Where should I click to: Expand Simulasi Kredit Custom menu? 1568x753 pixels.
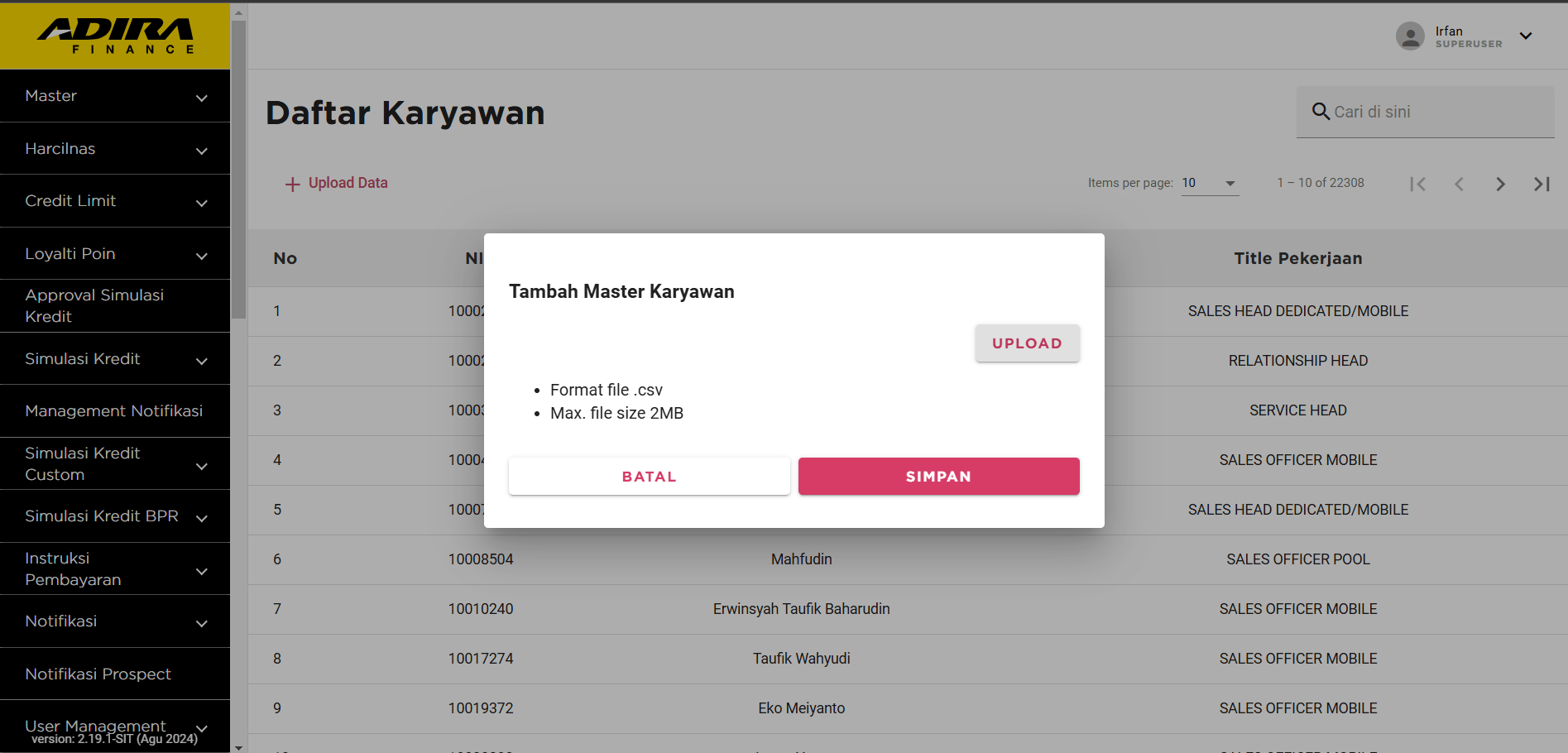pyautogui.click(x=115, y=464)
